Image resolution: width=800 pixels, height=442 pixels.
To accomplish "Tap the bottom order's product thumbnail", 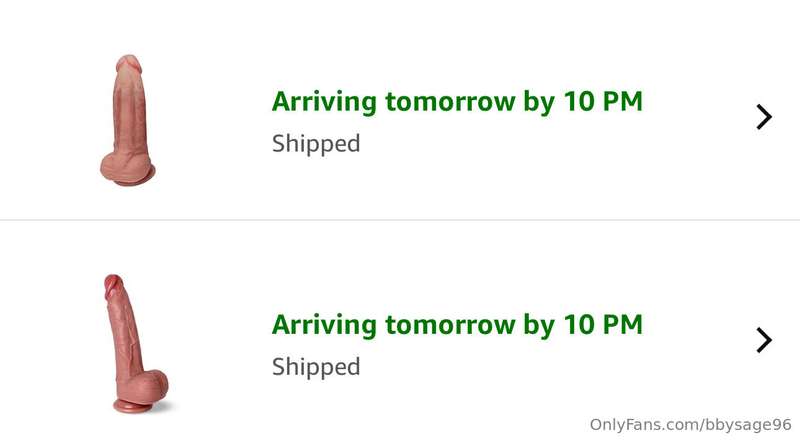I will tap(135, 343).
